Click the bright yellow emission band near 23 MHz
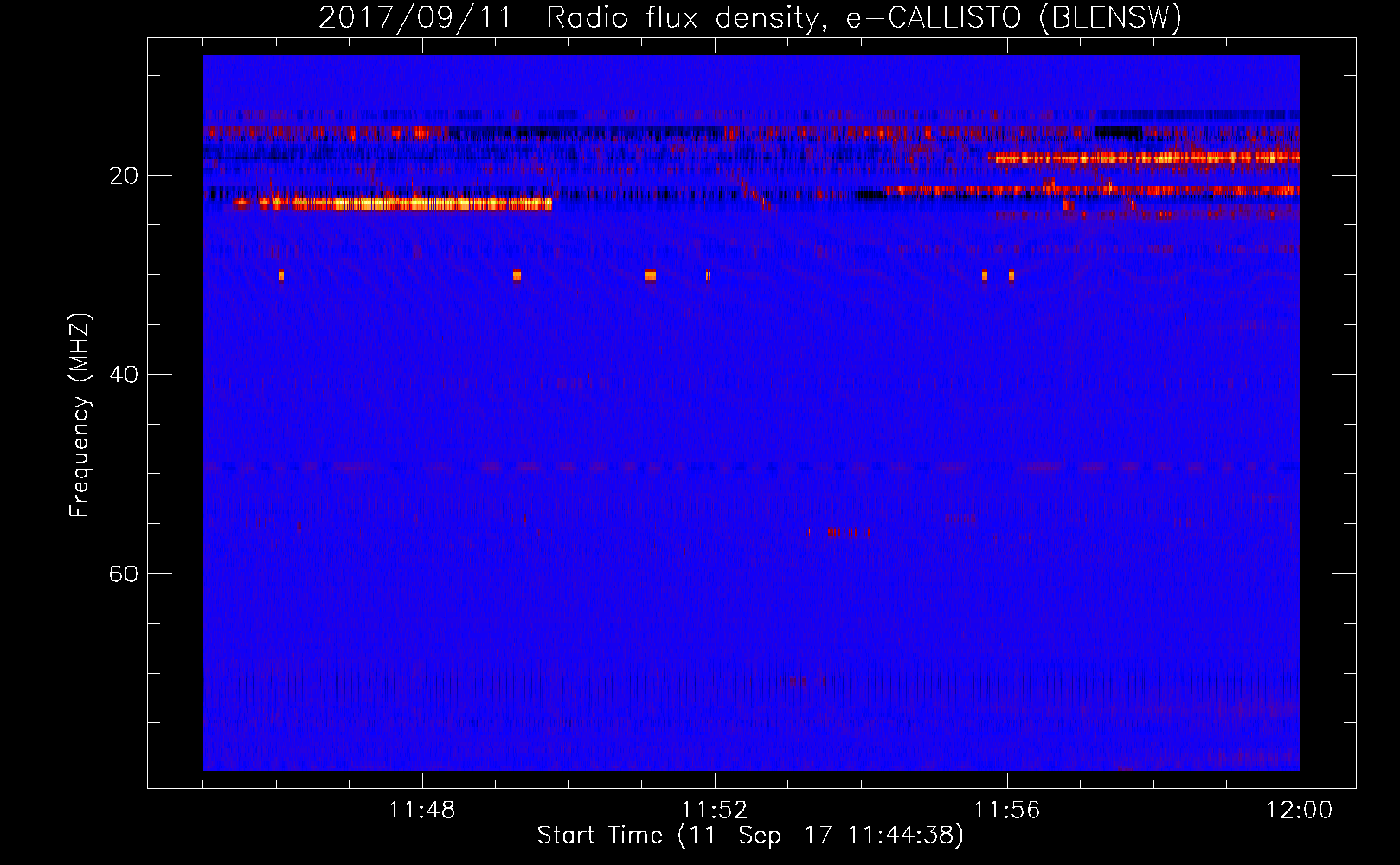Screen dimensions: 1400x865 click(393, 204)
